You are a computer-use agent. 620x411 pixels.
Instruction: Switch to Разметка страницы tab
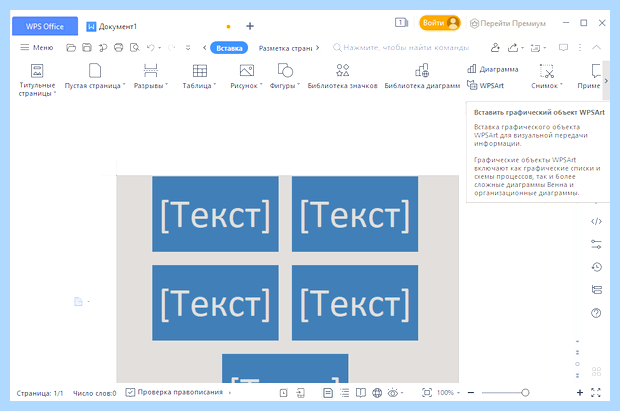[285, 48]
